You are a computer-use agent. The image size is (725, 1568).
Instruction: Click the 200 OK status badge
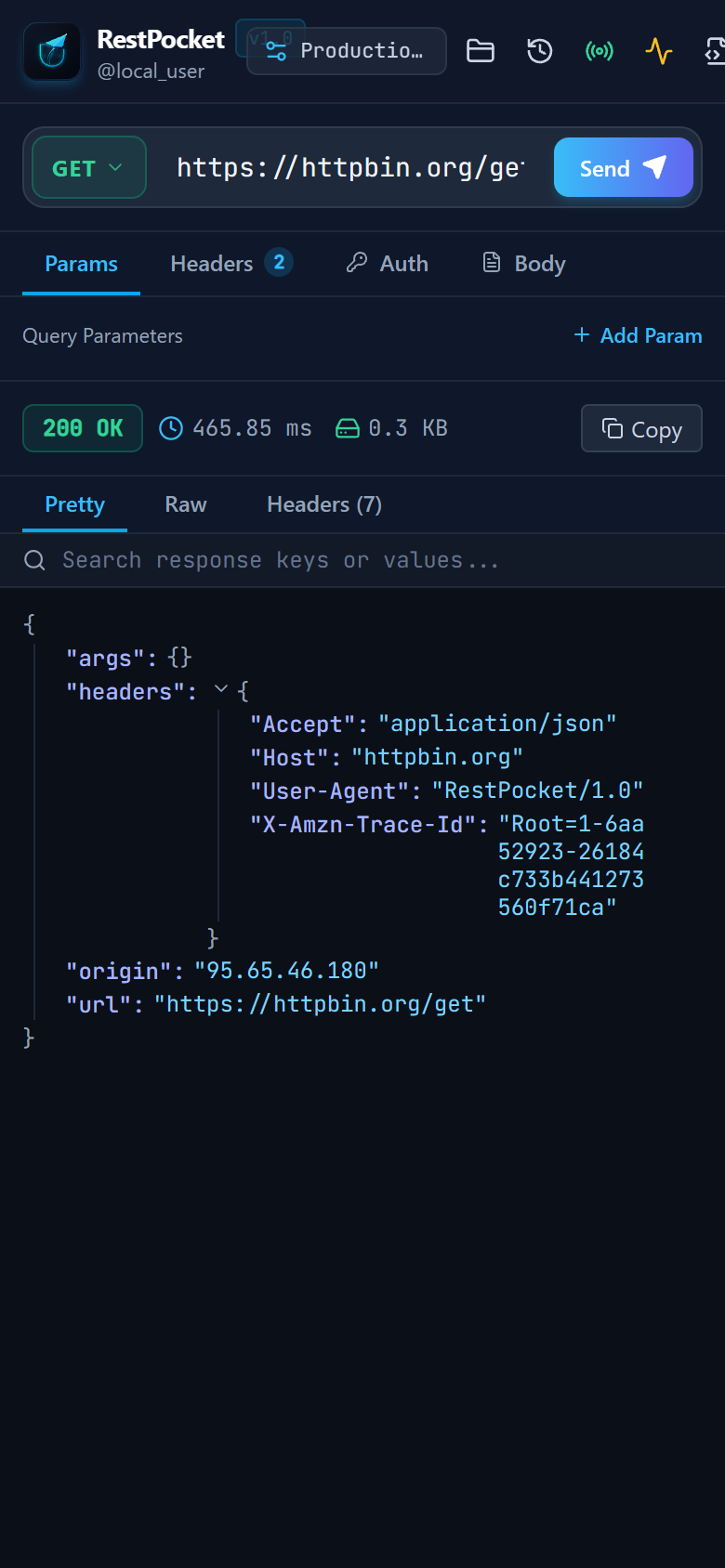coord(83,428)
